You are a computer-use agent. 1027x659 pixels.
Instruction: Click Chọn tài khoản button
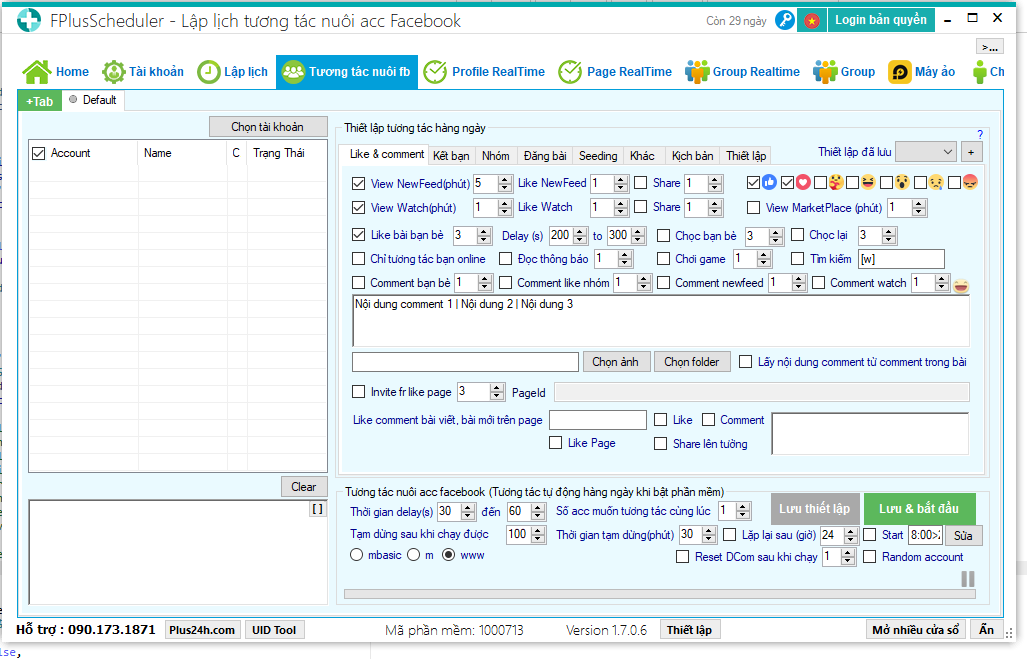pos(268,127)
